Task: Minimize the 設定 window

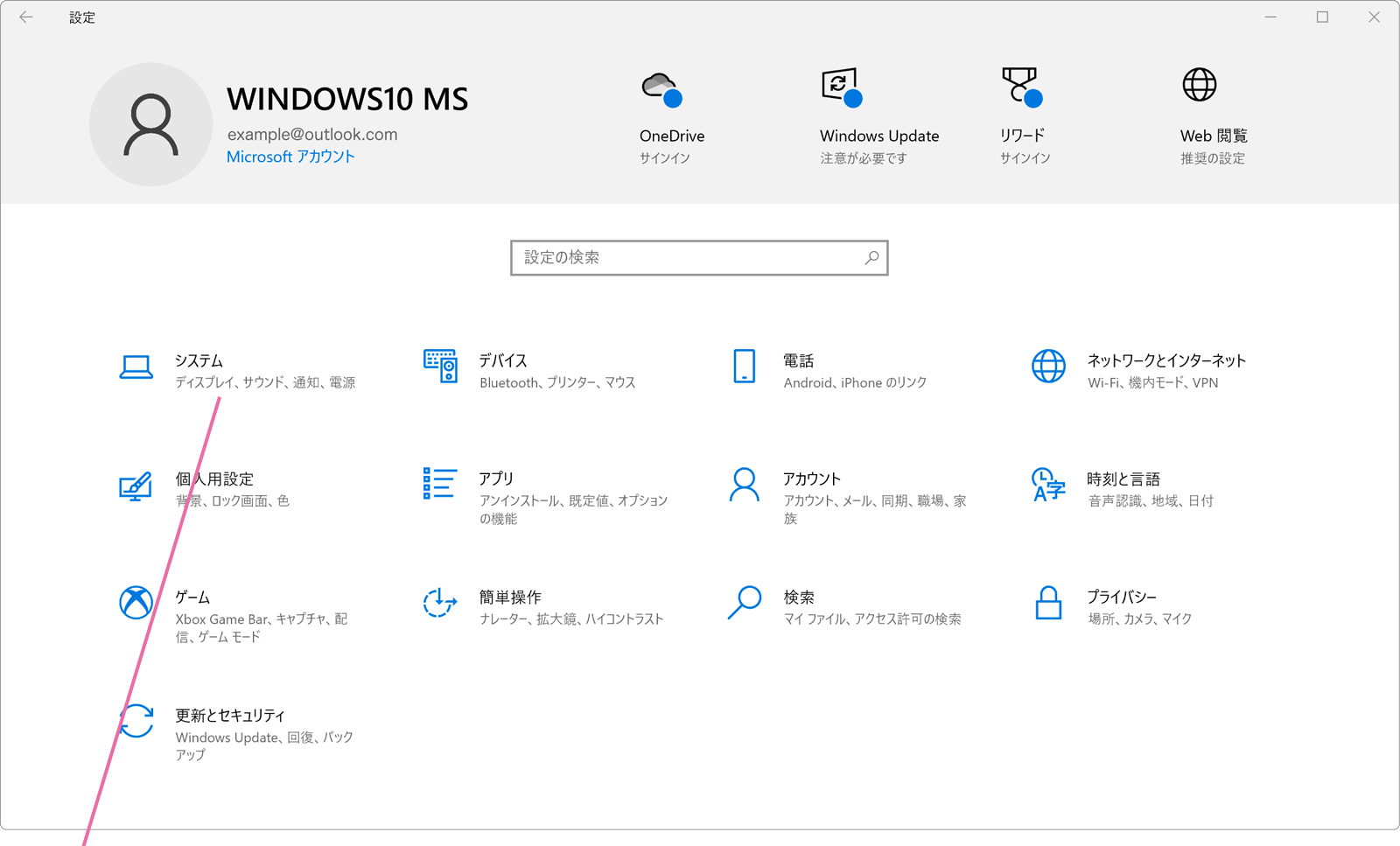Action: click(1270, 17)
